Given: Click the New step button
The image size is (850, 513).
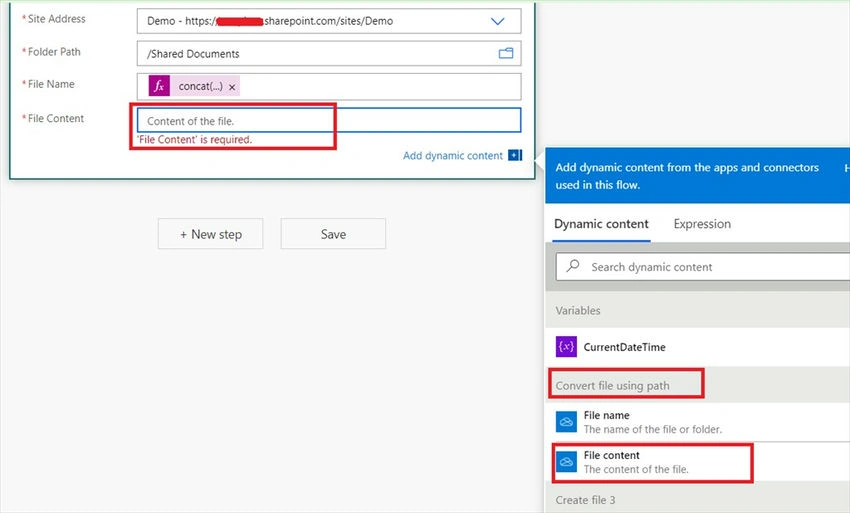Looking at the screenshot, I should 210,234.
